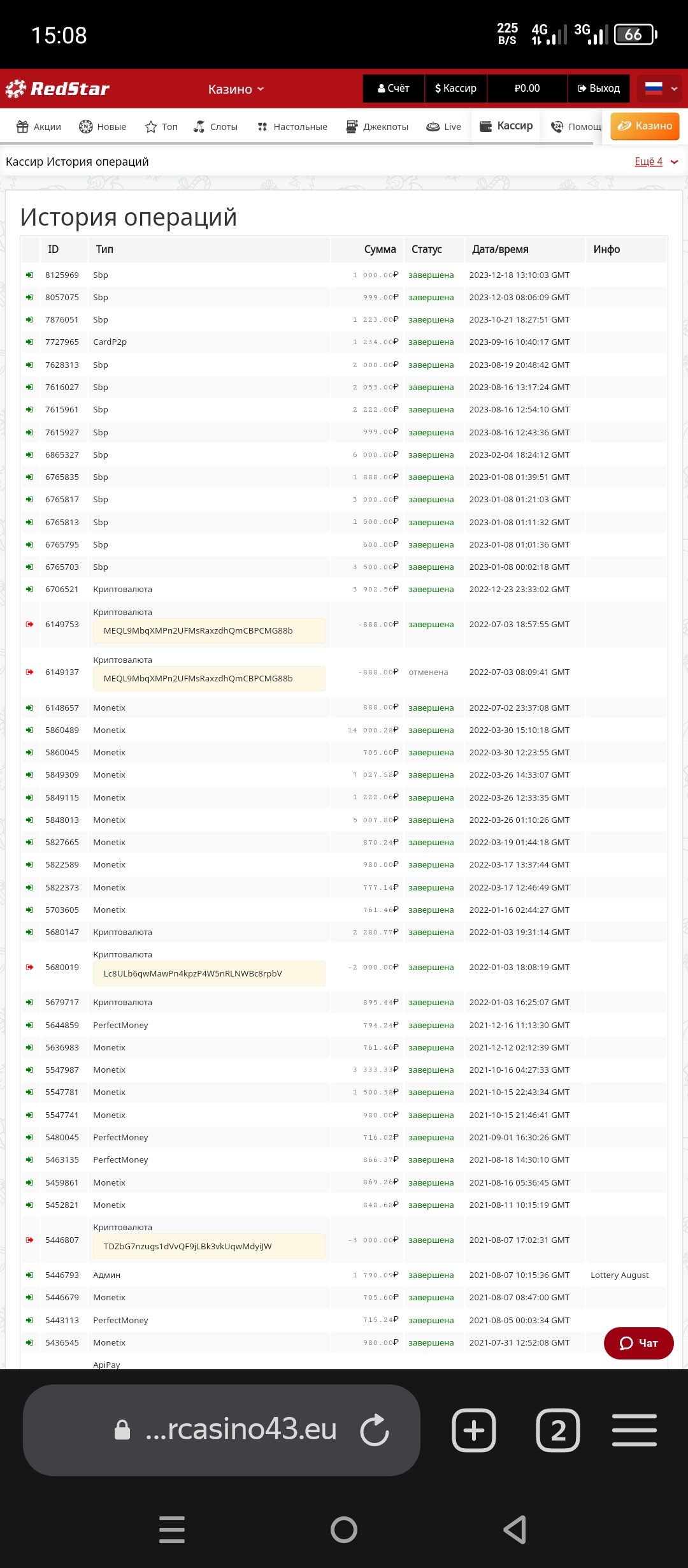Click the RedStar logo
The image size is (688, 1568).
tap(57, 89)
